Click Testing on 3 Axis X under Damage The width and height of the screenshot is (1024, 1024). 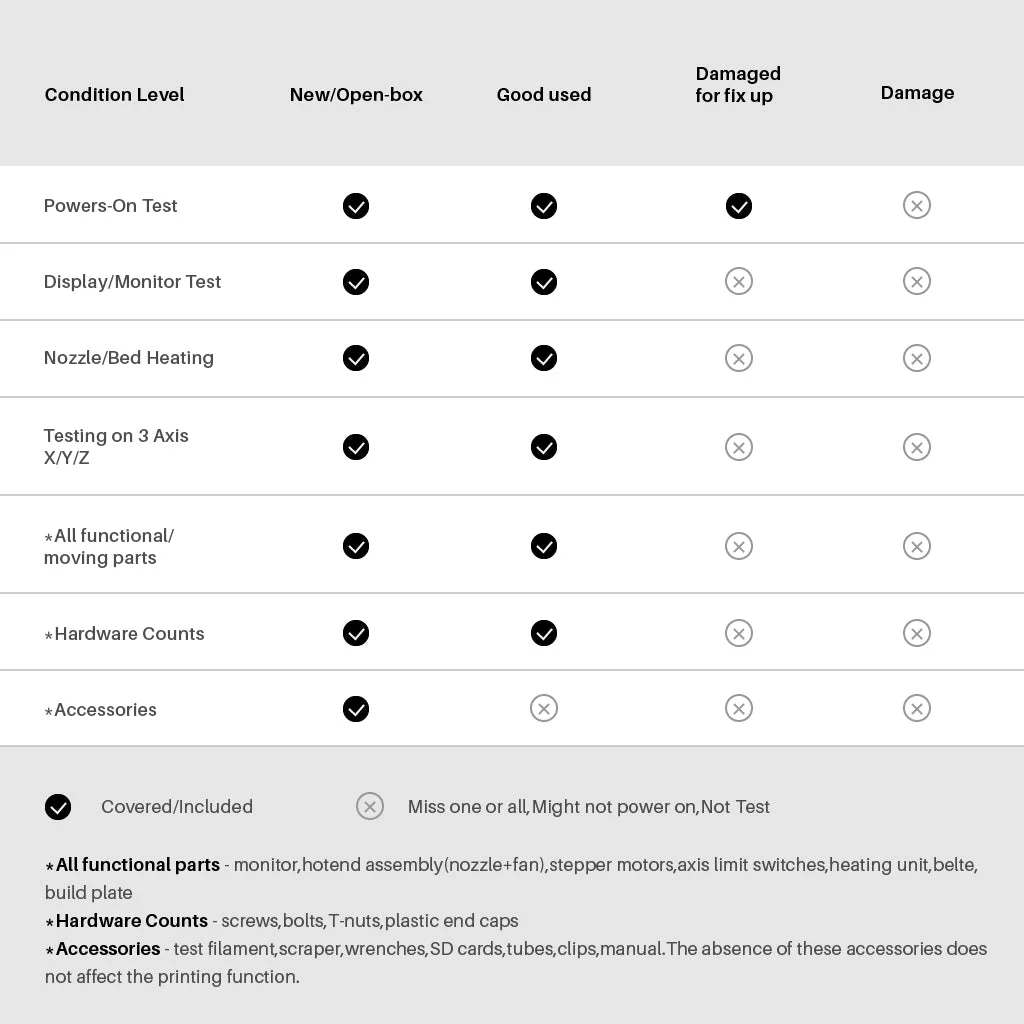pyautogui.click(x=916, y=447)
